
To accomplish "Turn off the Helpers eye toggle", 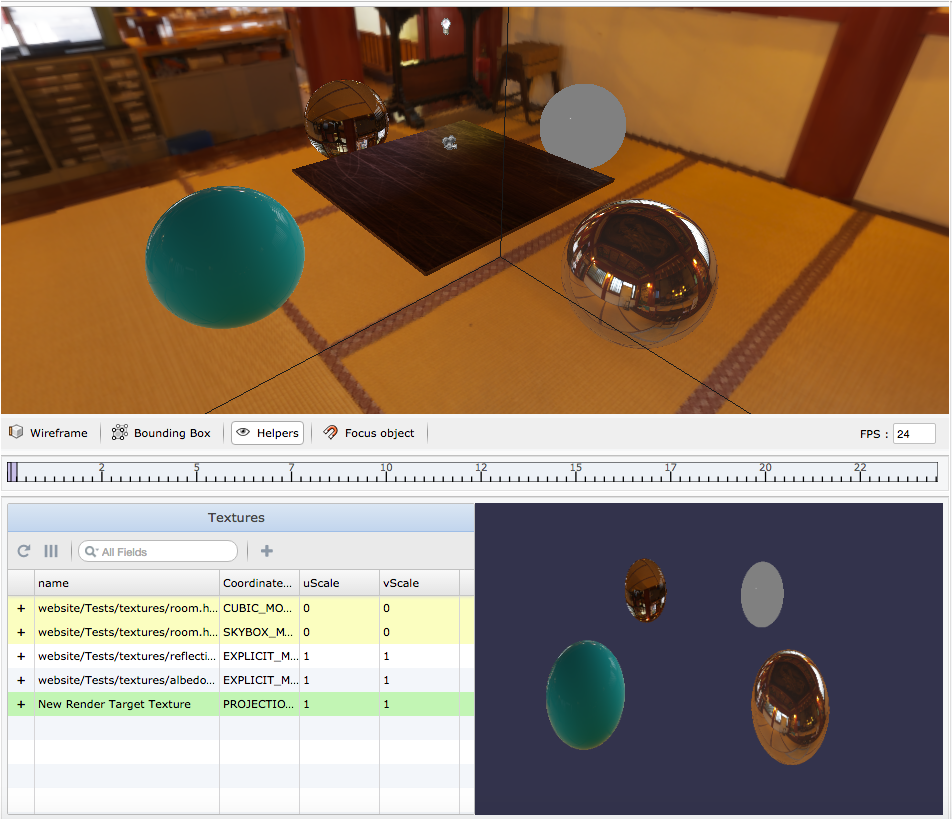I will [267, 433].
